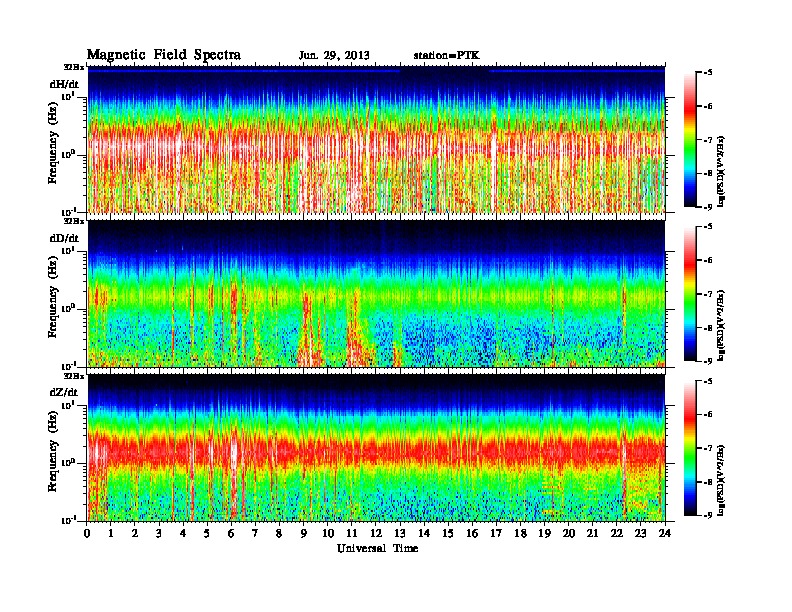Screen dimensions: 792x612
Task: Click the dH/dt panel's "Frequency (Hz)" label
Action: (x=53, y=144)
